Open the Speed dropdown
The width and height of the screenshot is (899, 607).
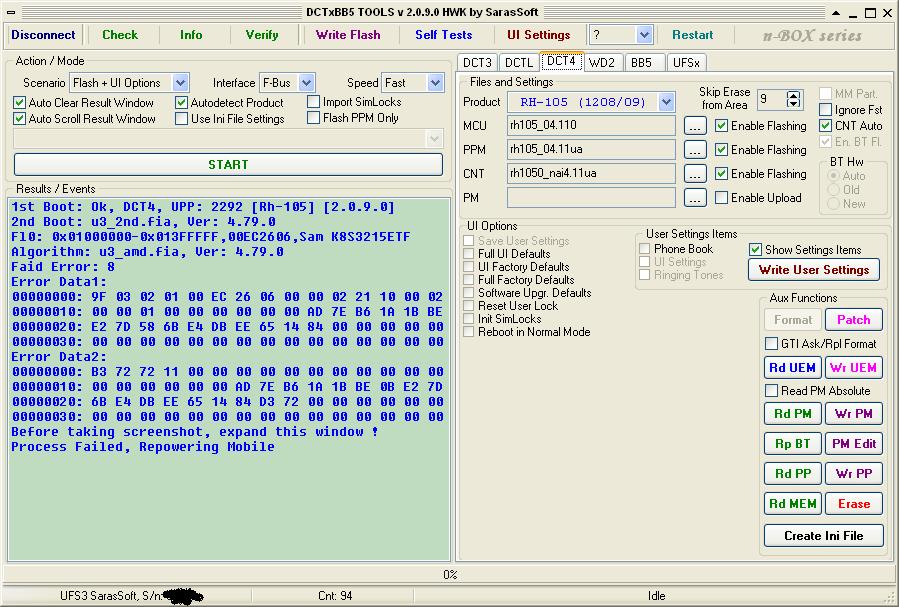(x=435, y=83)
